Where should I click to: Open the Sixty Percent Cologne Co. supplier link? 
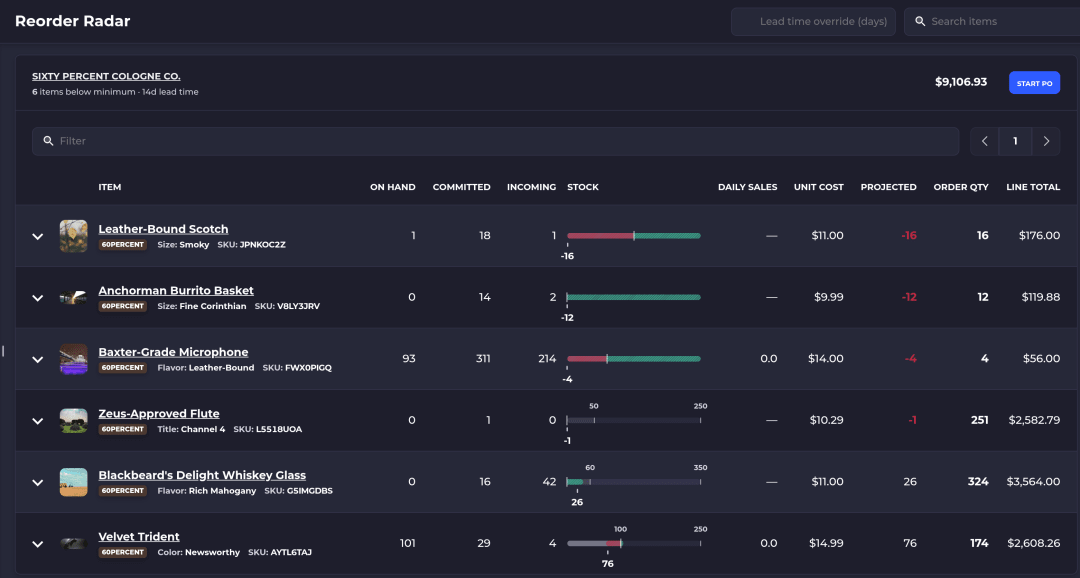pos(106,76)
